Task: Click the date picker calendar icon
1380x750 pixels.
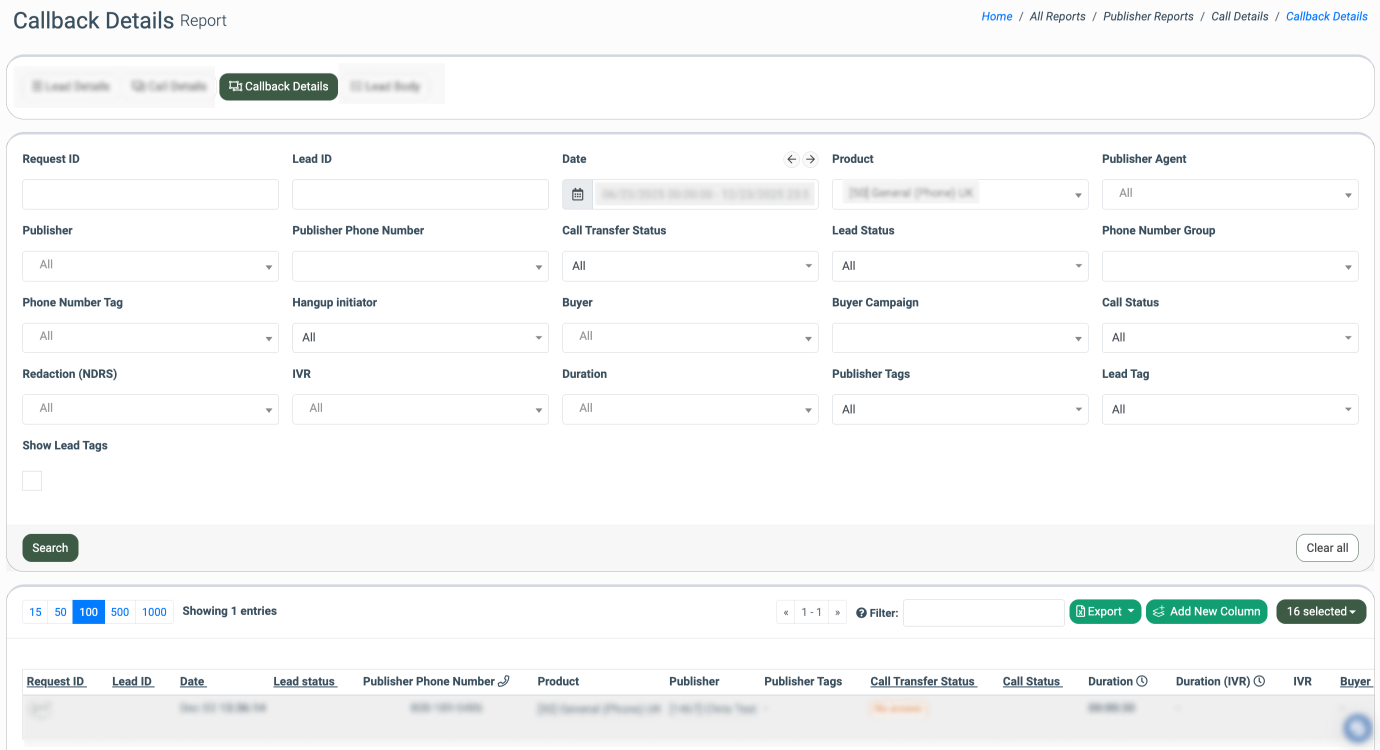Action: coord(577,194)
